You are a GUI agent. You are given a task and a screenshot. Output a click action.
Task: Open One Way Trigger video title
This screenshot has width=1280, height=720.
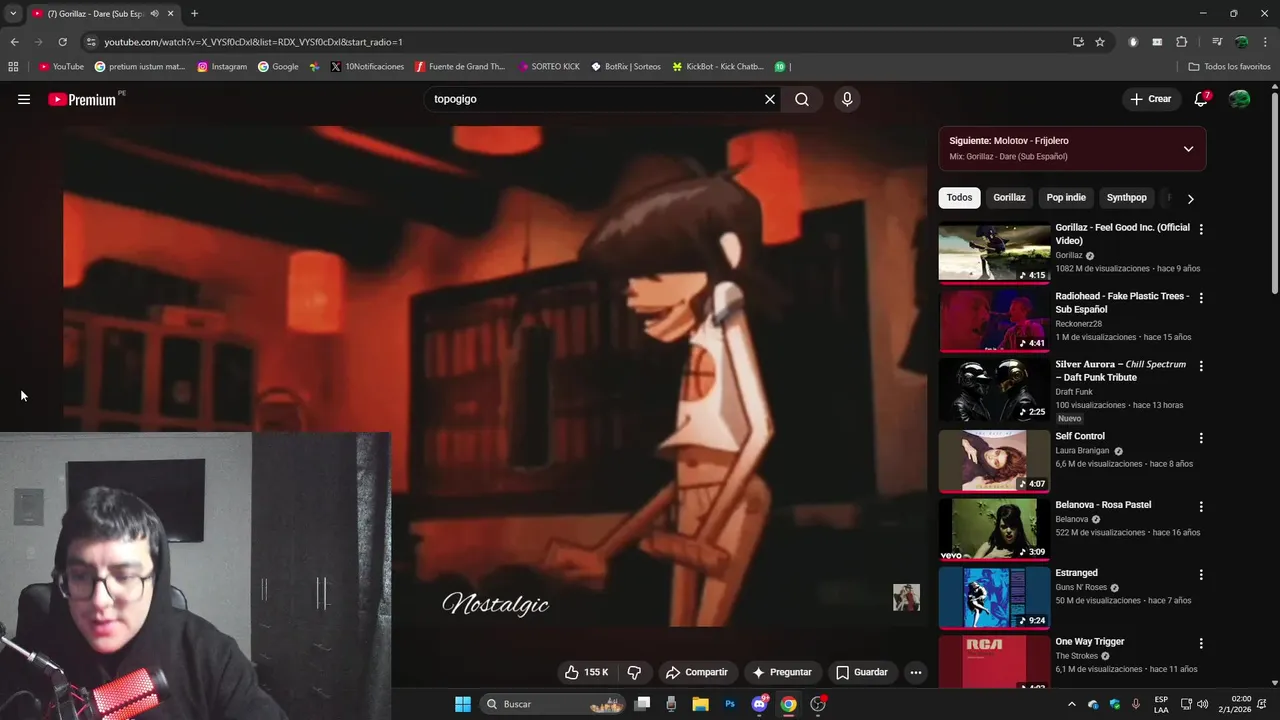coord(1090,641)
